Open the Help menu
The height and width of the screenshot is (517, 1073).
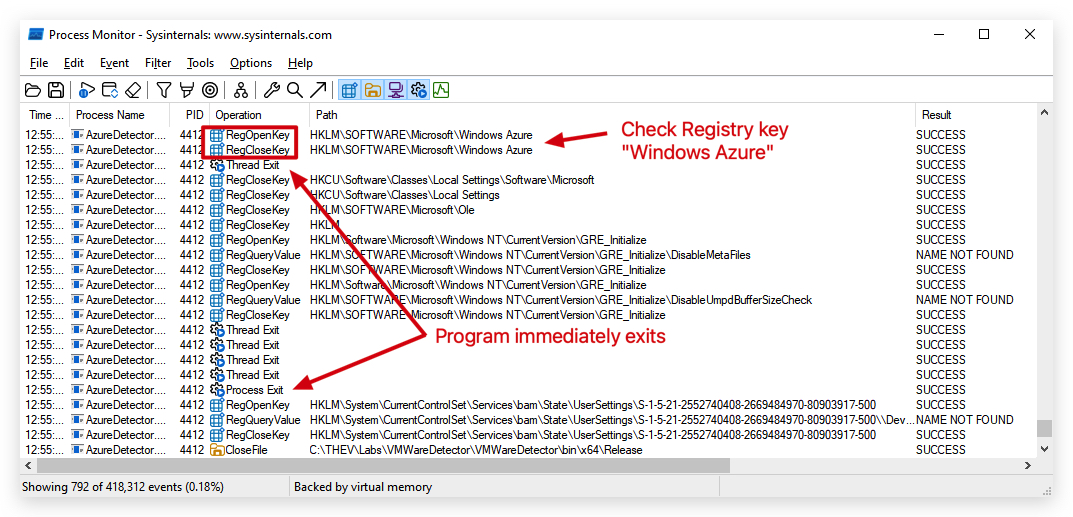click(x=300, y=63)
